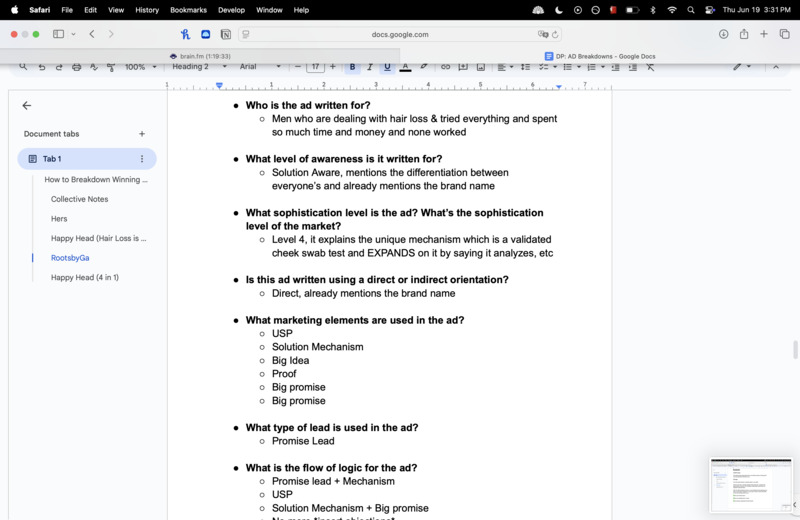Go to the Hers outline heading

click(59, 218)
